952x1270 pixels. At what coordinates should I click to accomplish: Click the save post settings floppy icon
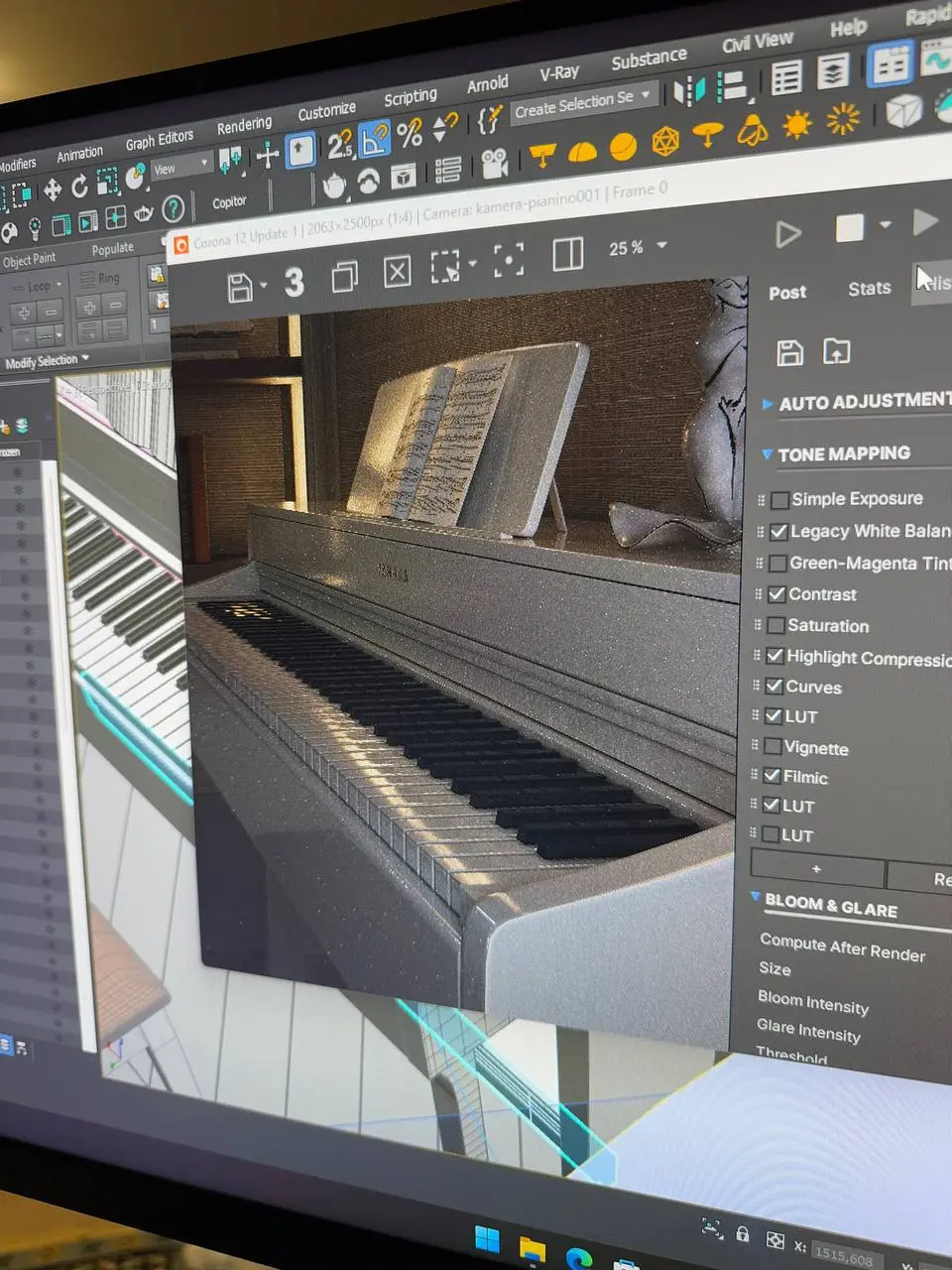[789, 352]
